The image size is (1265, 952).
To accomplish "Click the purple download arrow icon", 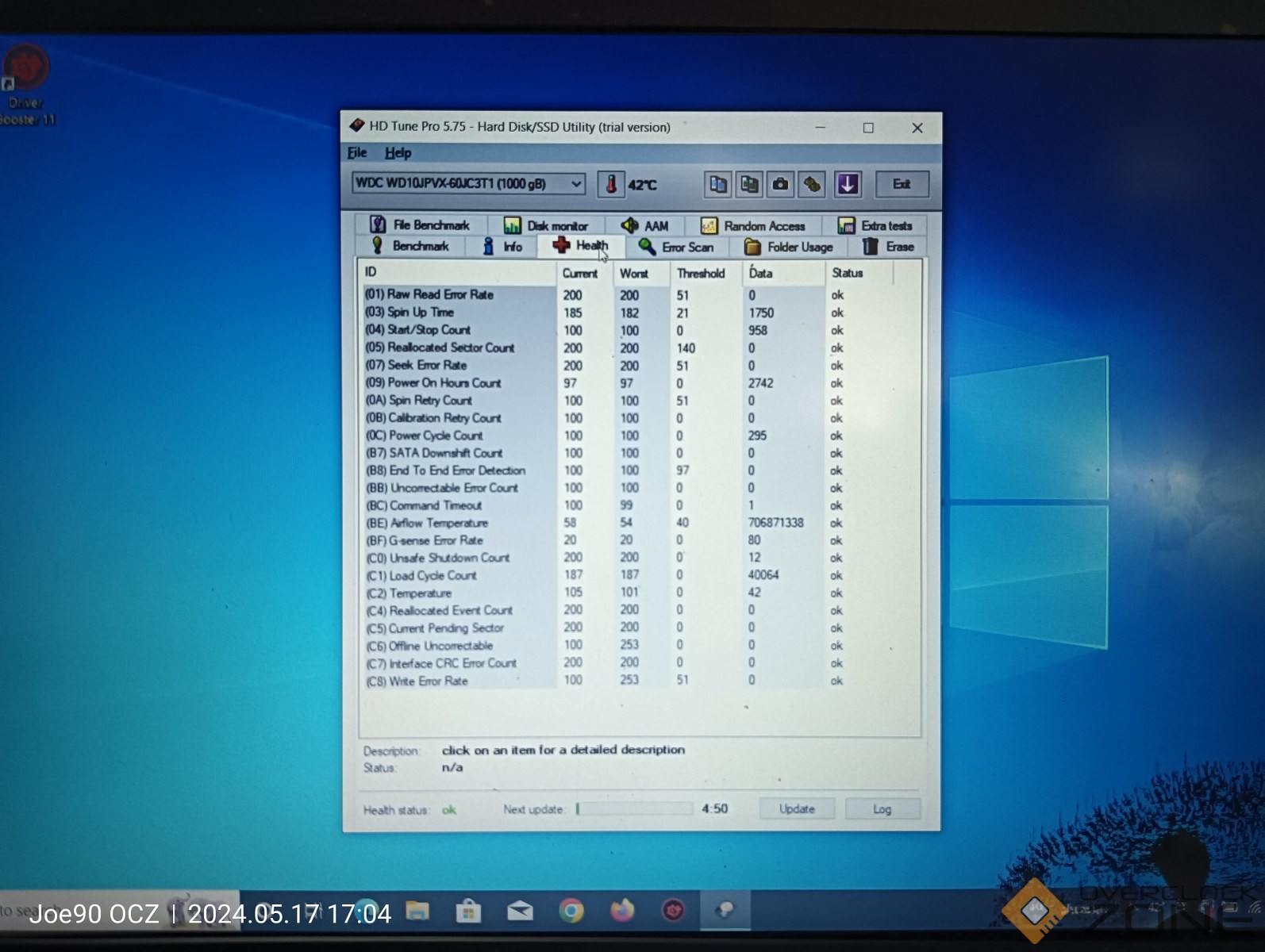I will [x=847, y=184].
